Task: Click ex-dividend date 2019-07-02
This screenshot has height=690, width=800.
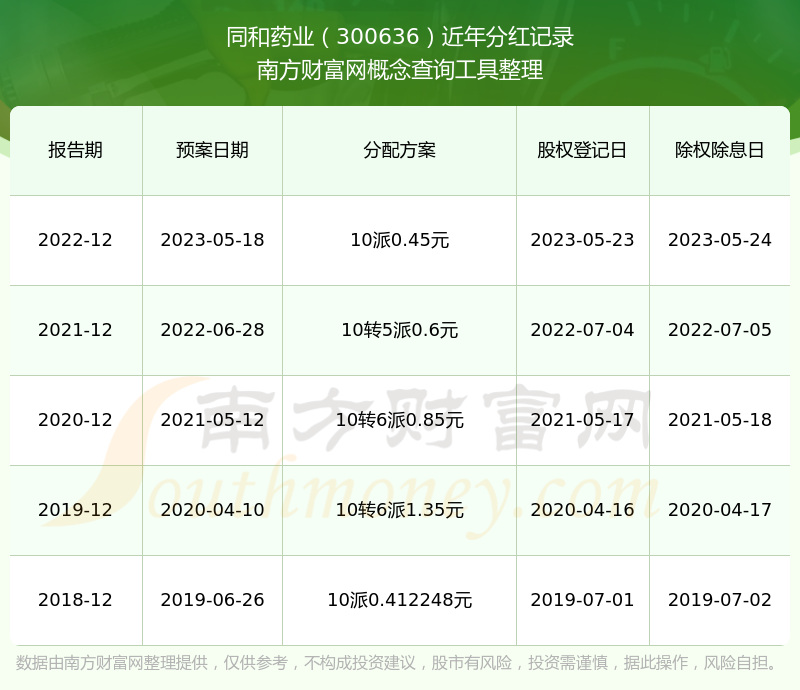Action: (x=719, y=600)
